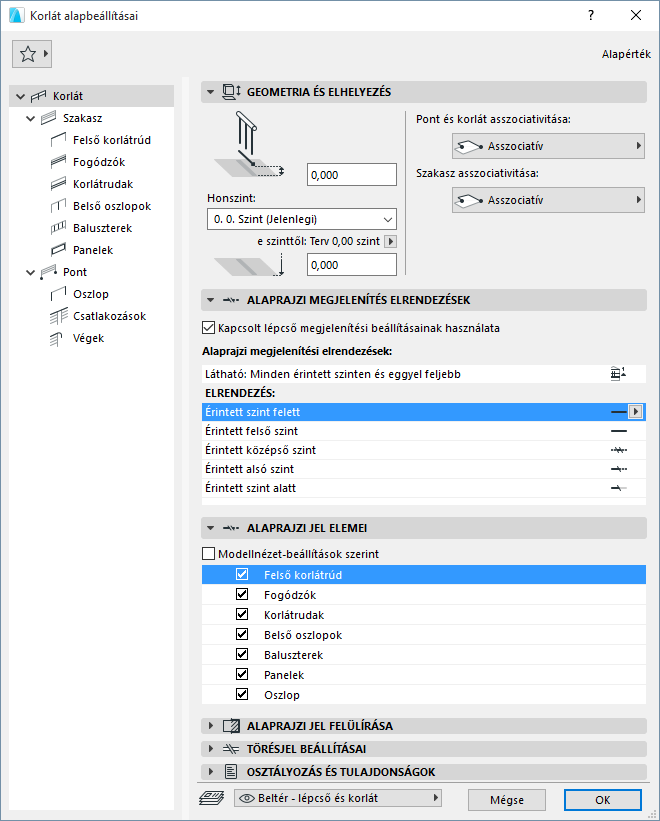Click the Mégse cancel button
Viewport: 660px width, 821px height.
[507, 800]
